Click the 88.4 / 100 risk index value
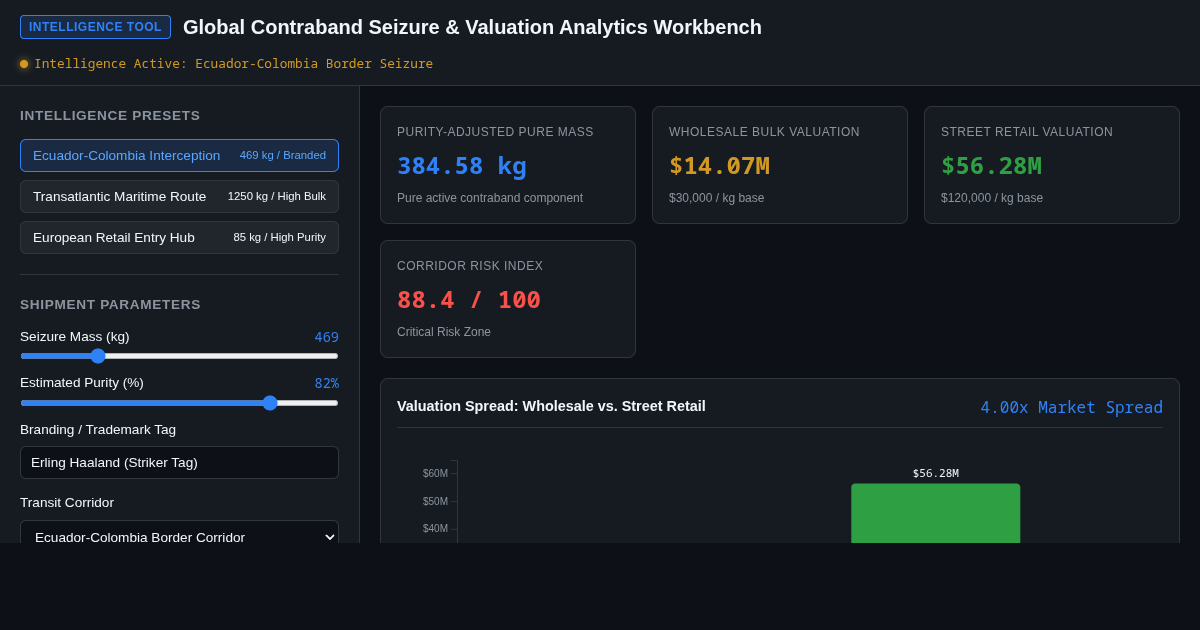Image resolution: width=1200 pixels, height=630 pixels. coord(469,300)
